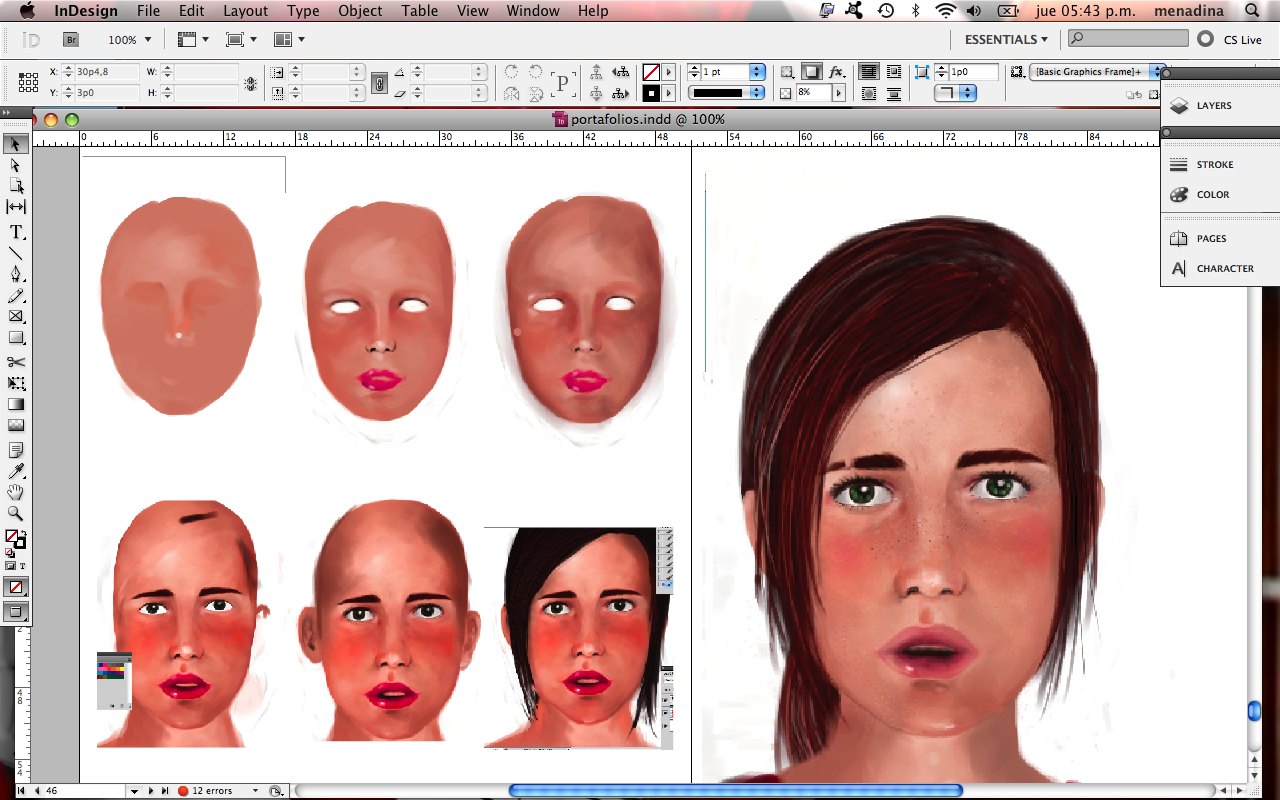Click the rotate 90° counter-clockwise icon

coord(536,72)
